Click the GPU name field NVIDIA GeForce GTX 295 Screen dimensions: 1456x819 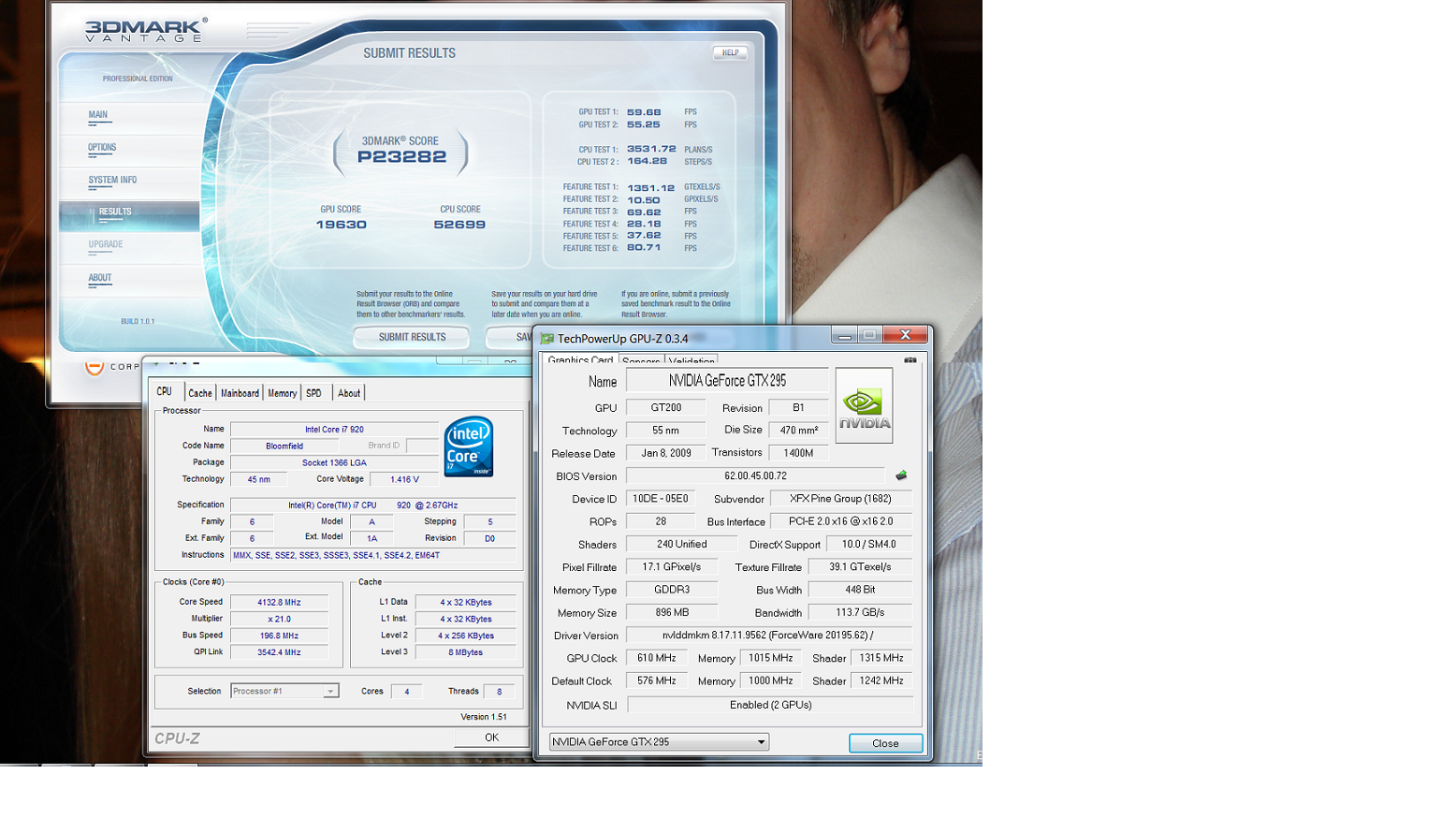(x=727, y=380)
